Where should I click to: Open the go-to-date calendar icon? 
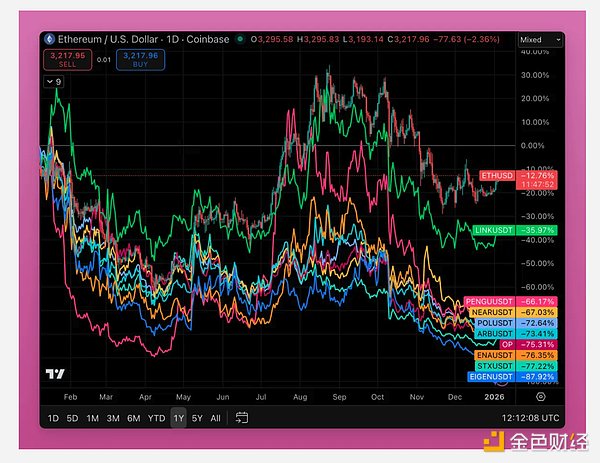tap(242, 418)
